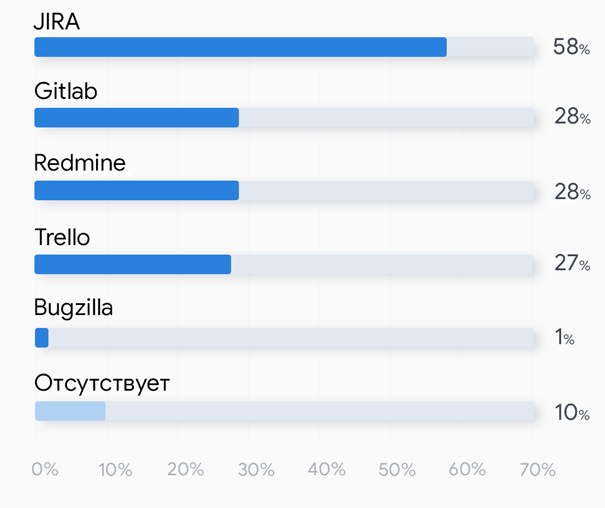Screen dimensions: 605x508
Task: Select the Trello label
Action: click(x=62, y=237)
